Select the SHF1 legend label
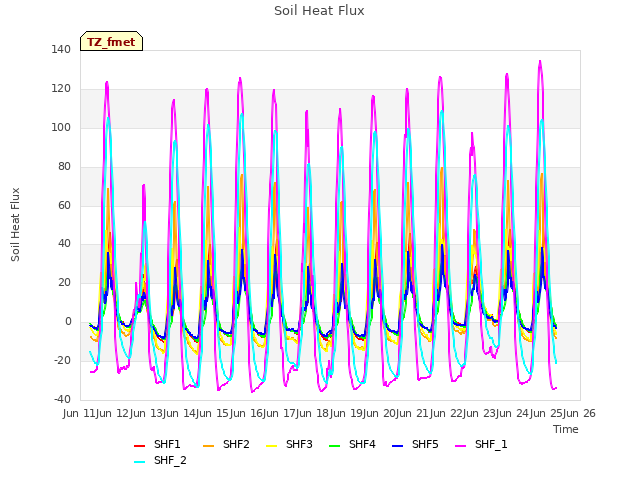This screenshot has height=480, width=640. (167, 444)
